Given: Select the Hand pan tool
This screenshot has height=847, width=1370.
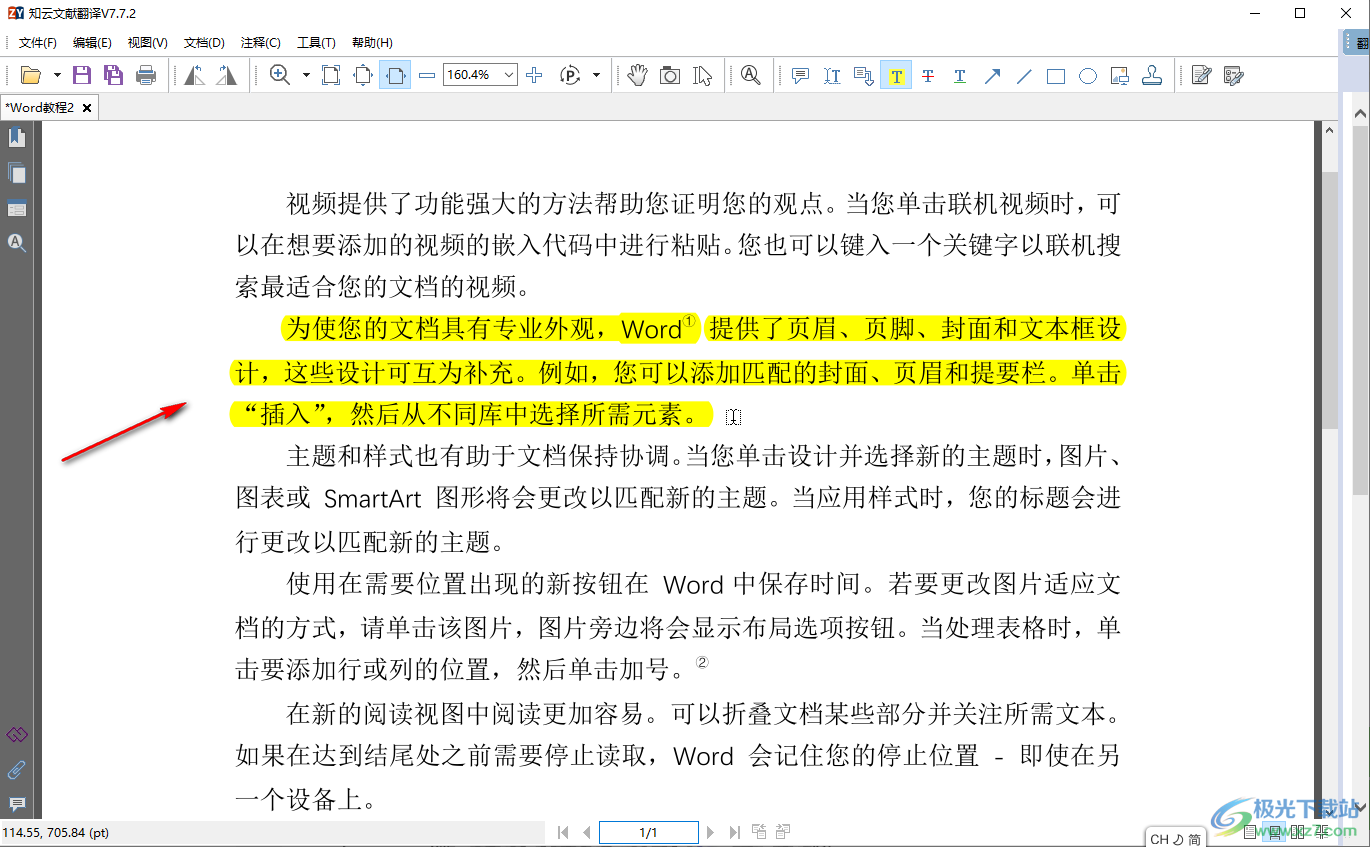Looking at the screenshot, I should [638, 75].
